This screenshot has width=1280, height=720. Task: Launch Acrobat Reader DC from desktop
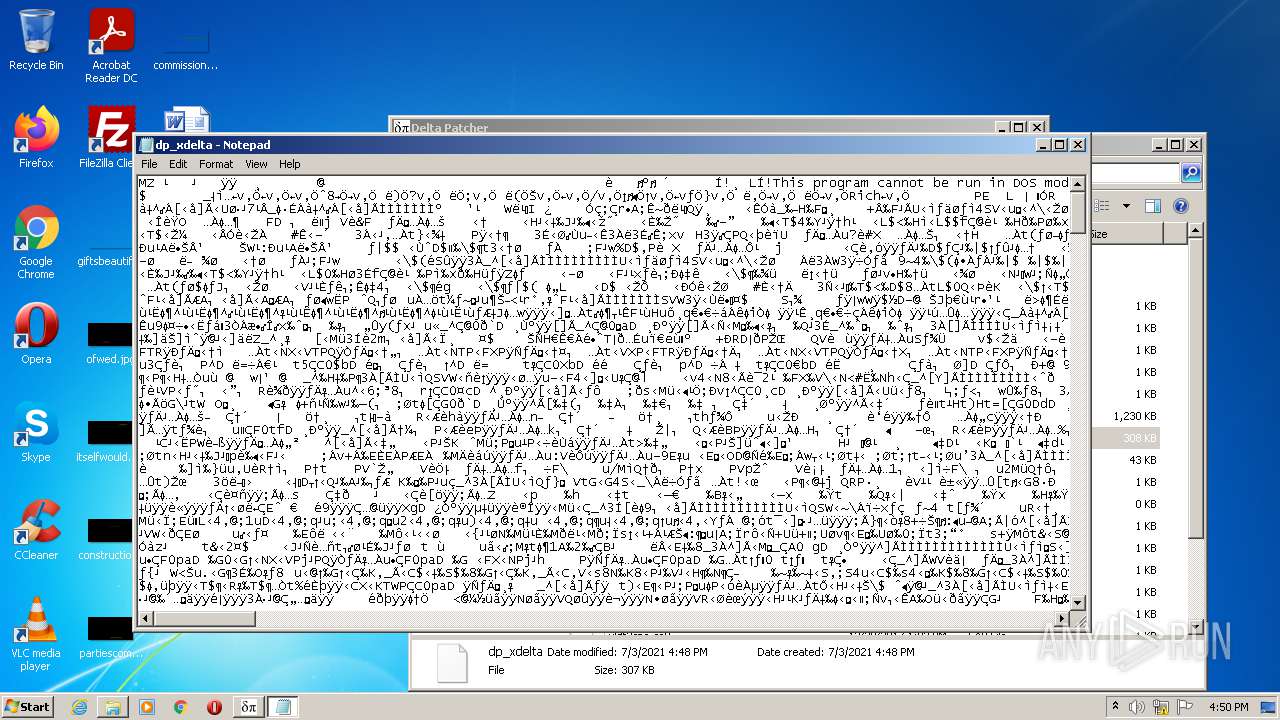pos(111,45)
